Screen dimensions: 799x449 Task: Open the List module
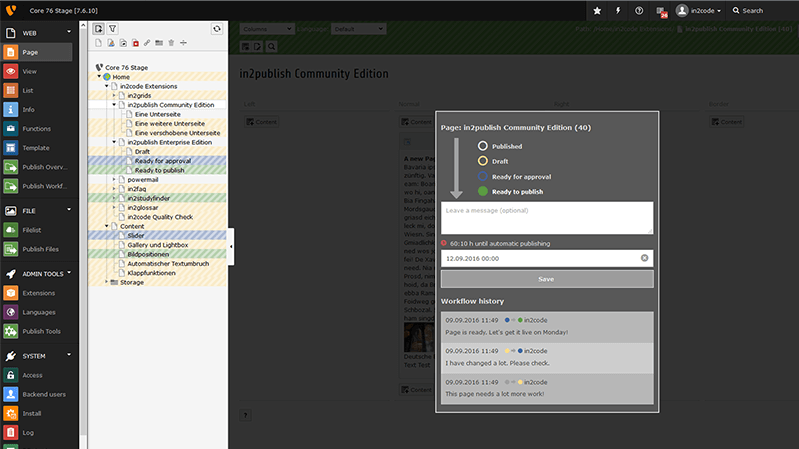(x=11, y=91)
